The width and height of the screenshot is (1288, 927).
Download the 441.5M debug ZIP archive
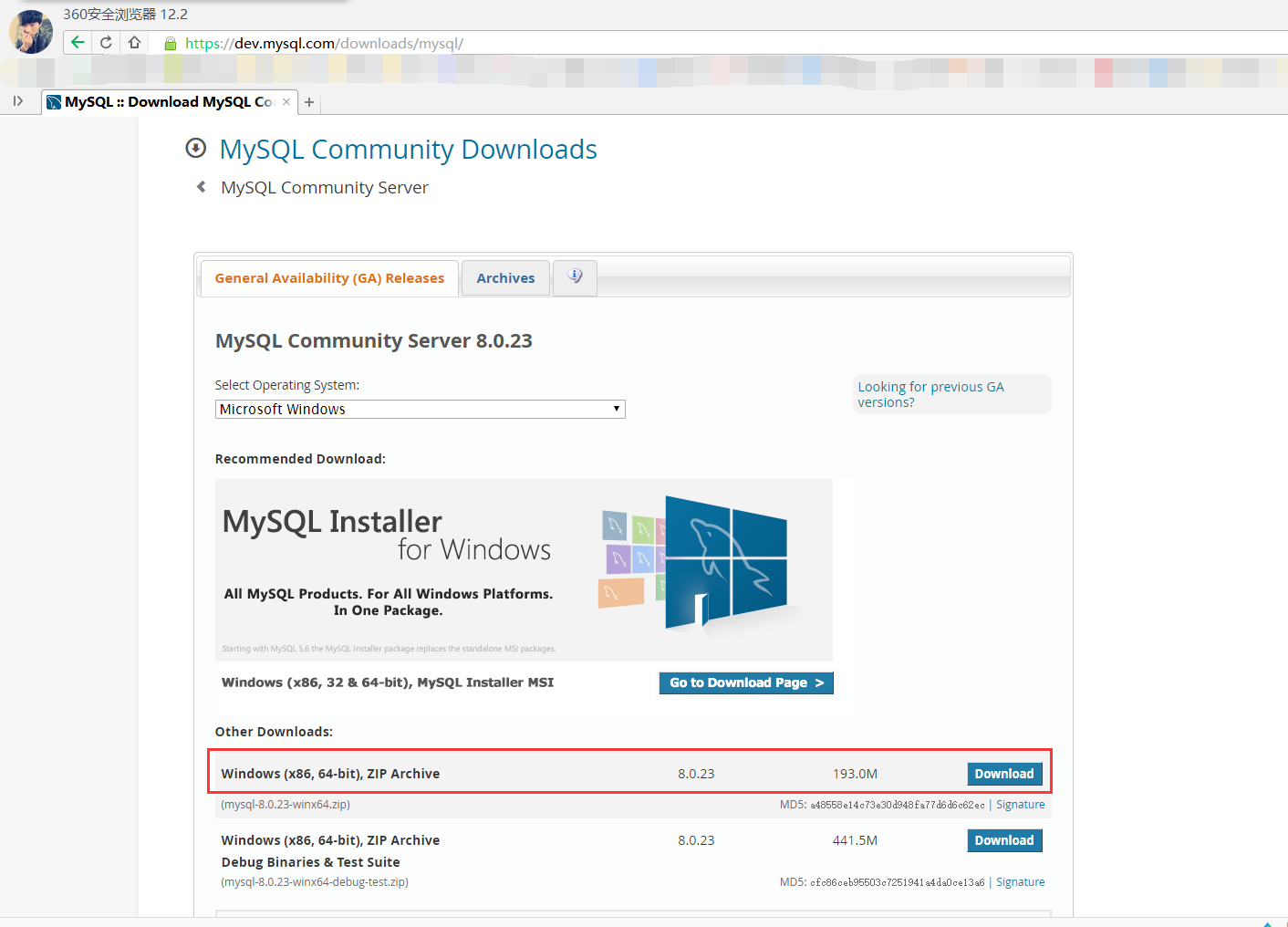pyautogui.click(x=1003, y=840)
